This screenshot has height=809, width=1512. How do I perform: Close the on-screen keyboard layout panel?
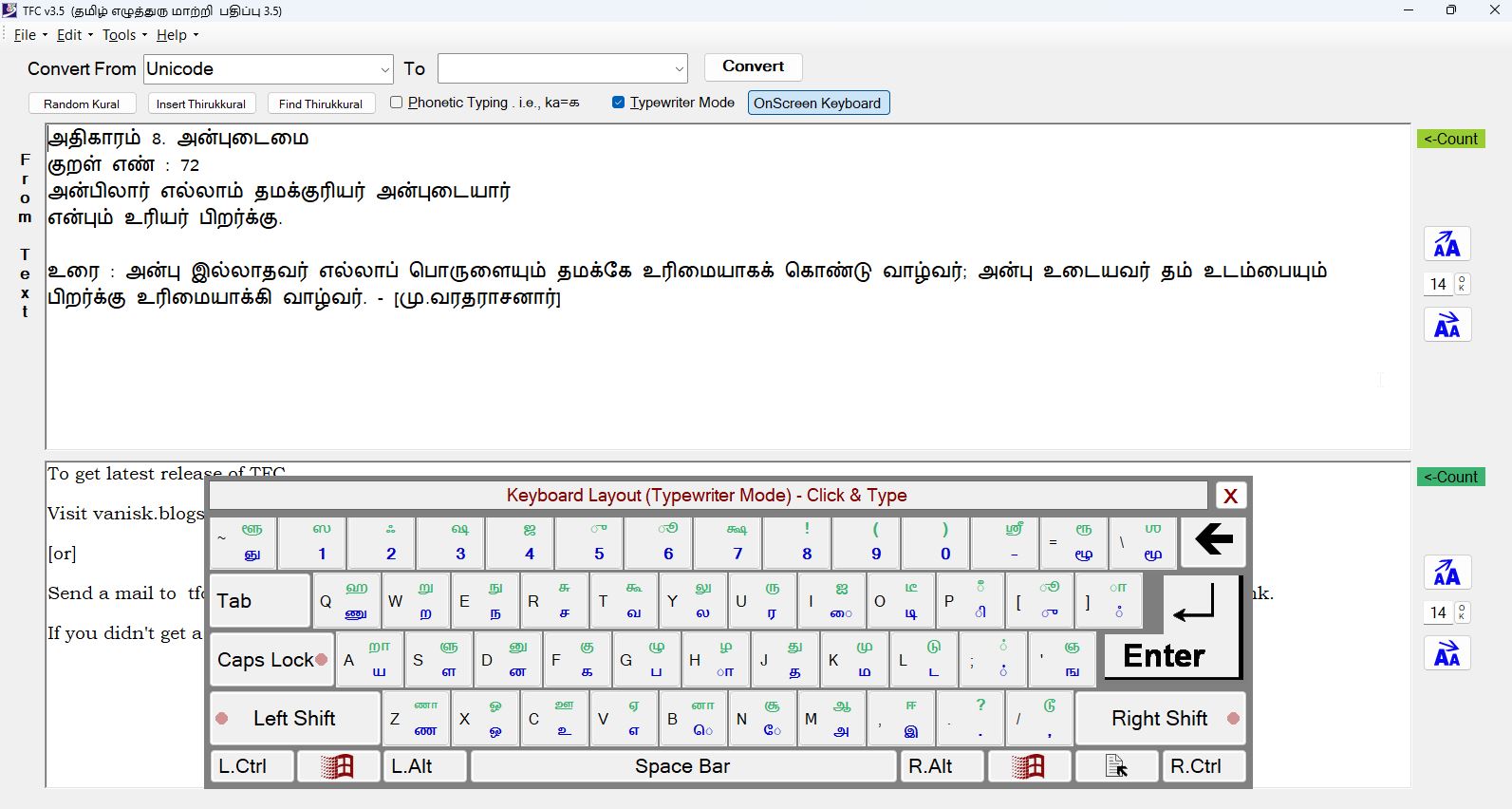point(1230,496)
